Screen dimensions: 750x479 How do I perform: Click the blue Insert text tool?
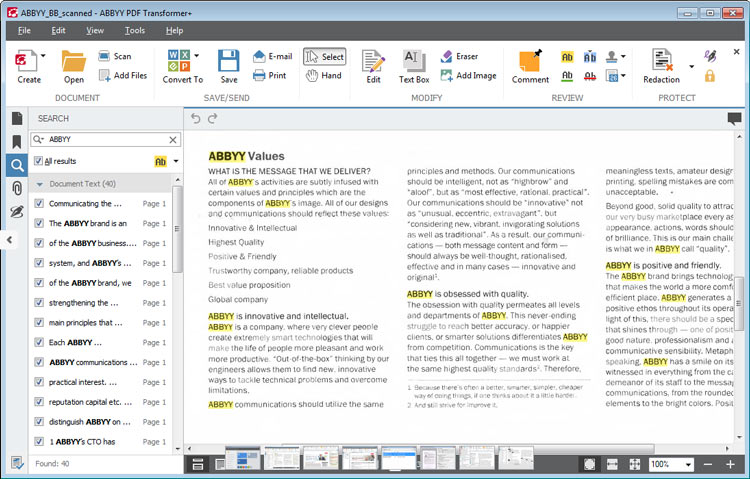(590, 57)
